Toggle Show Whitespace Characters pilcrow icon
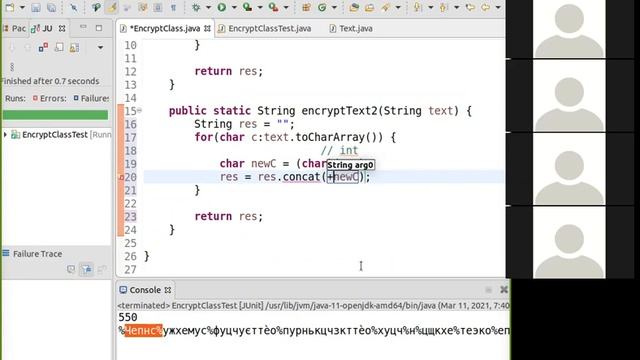640x360 pixels. 173,7
